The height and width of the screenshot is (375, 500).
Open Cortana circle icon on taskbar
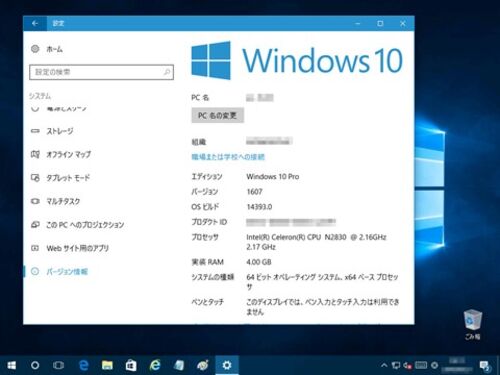[35, 365]
